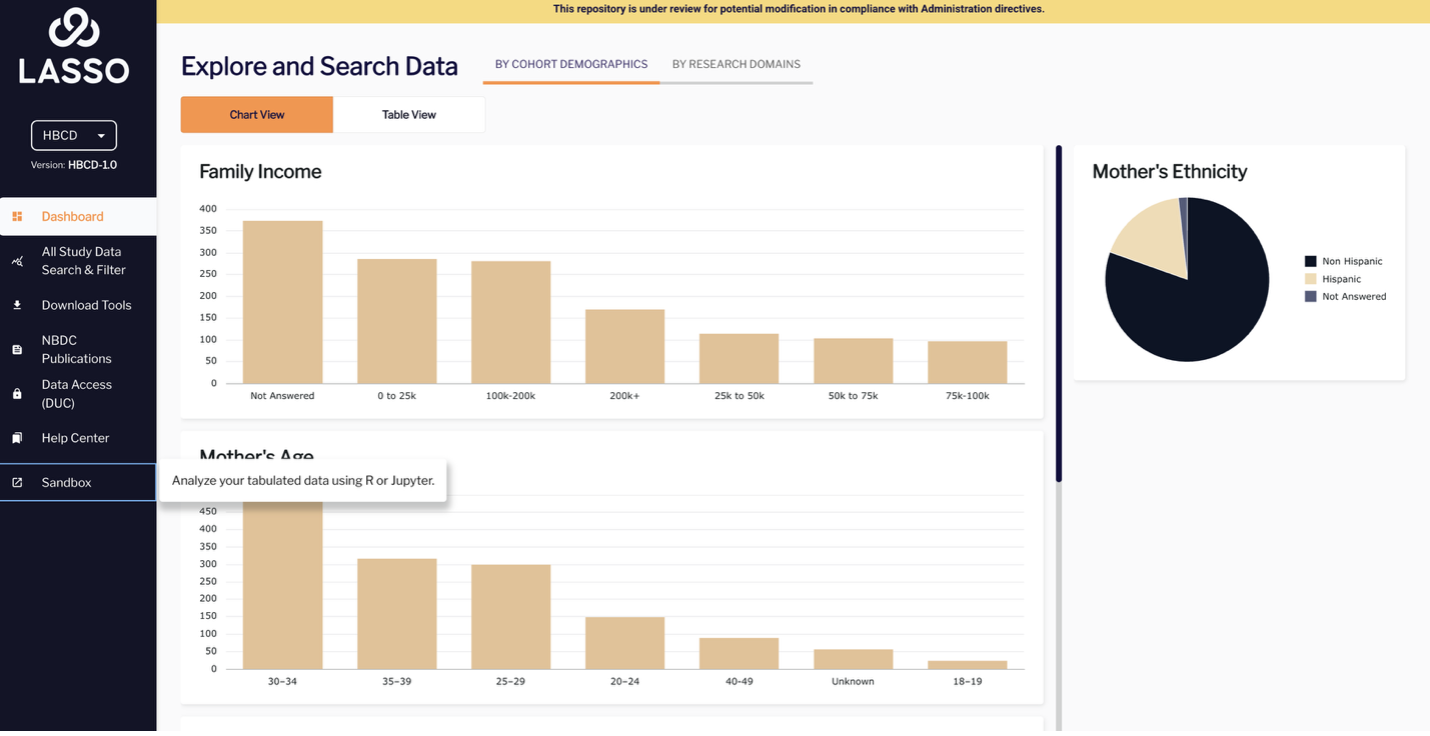
Task: Click the Hispanic pie slice
Action: pos(1157,236)
